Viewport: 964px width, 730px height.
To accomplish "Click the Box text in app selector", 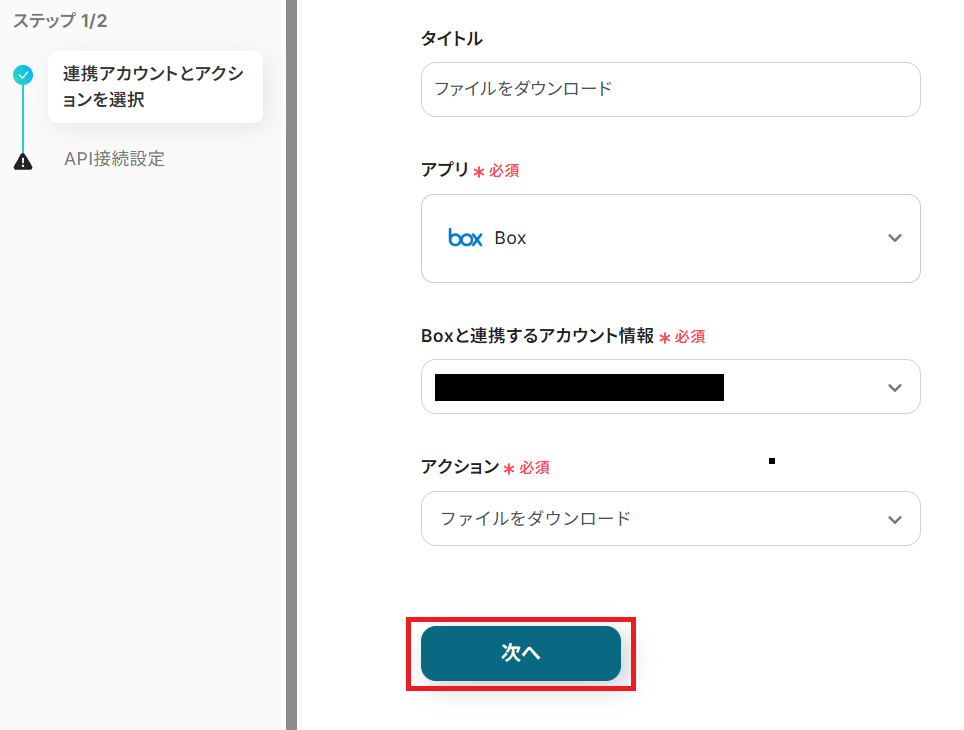I will pos(510,238).
